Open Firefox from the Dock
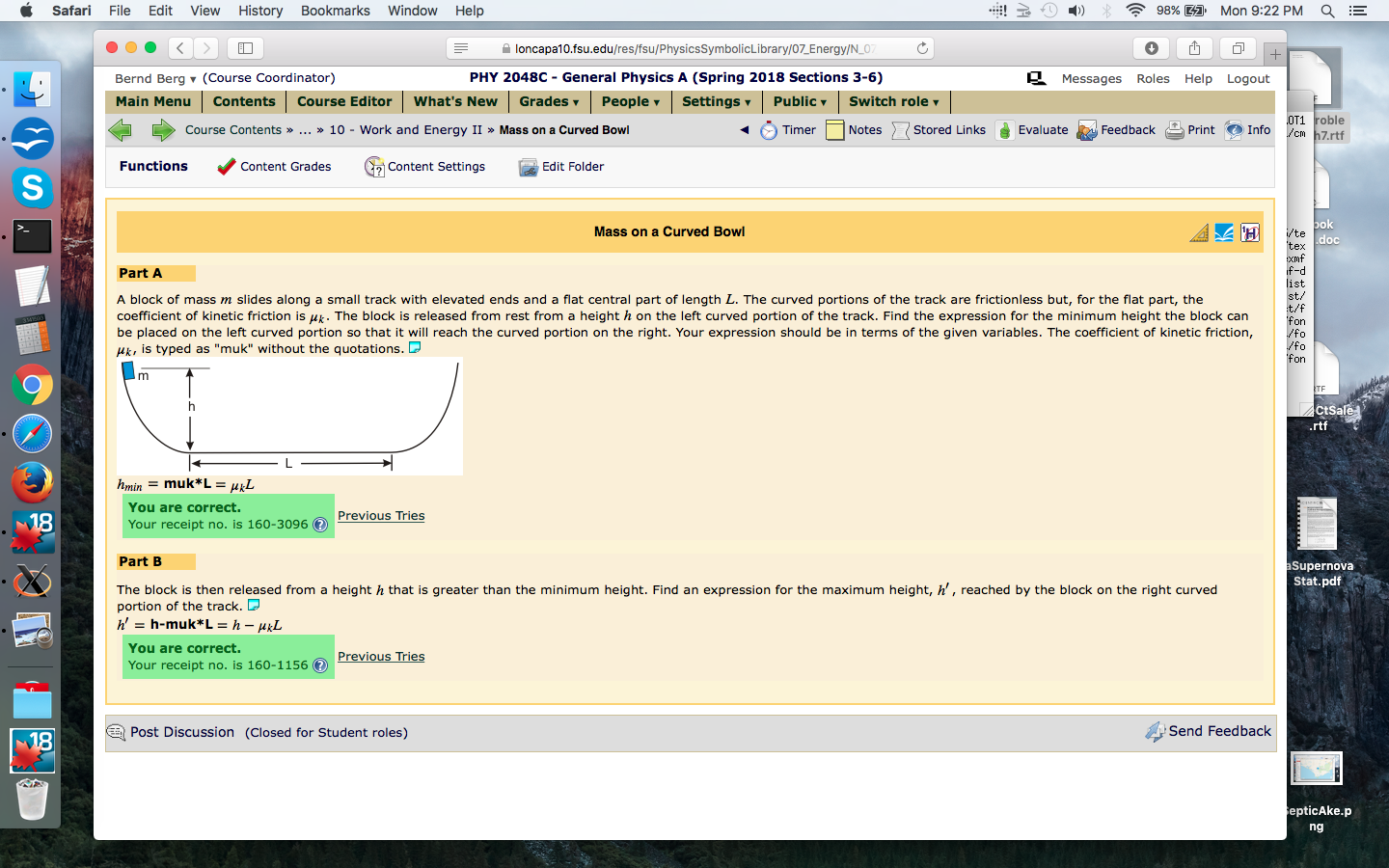1389x868 pixels. coord(32,483)
